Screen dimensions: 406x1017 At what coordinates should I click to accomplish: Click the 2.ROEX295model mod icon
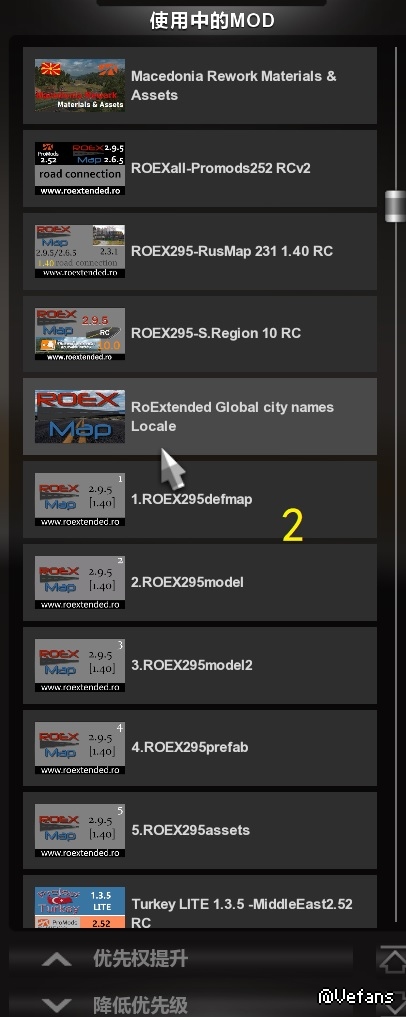pyautogui.click(x=80, y=582)
